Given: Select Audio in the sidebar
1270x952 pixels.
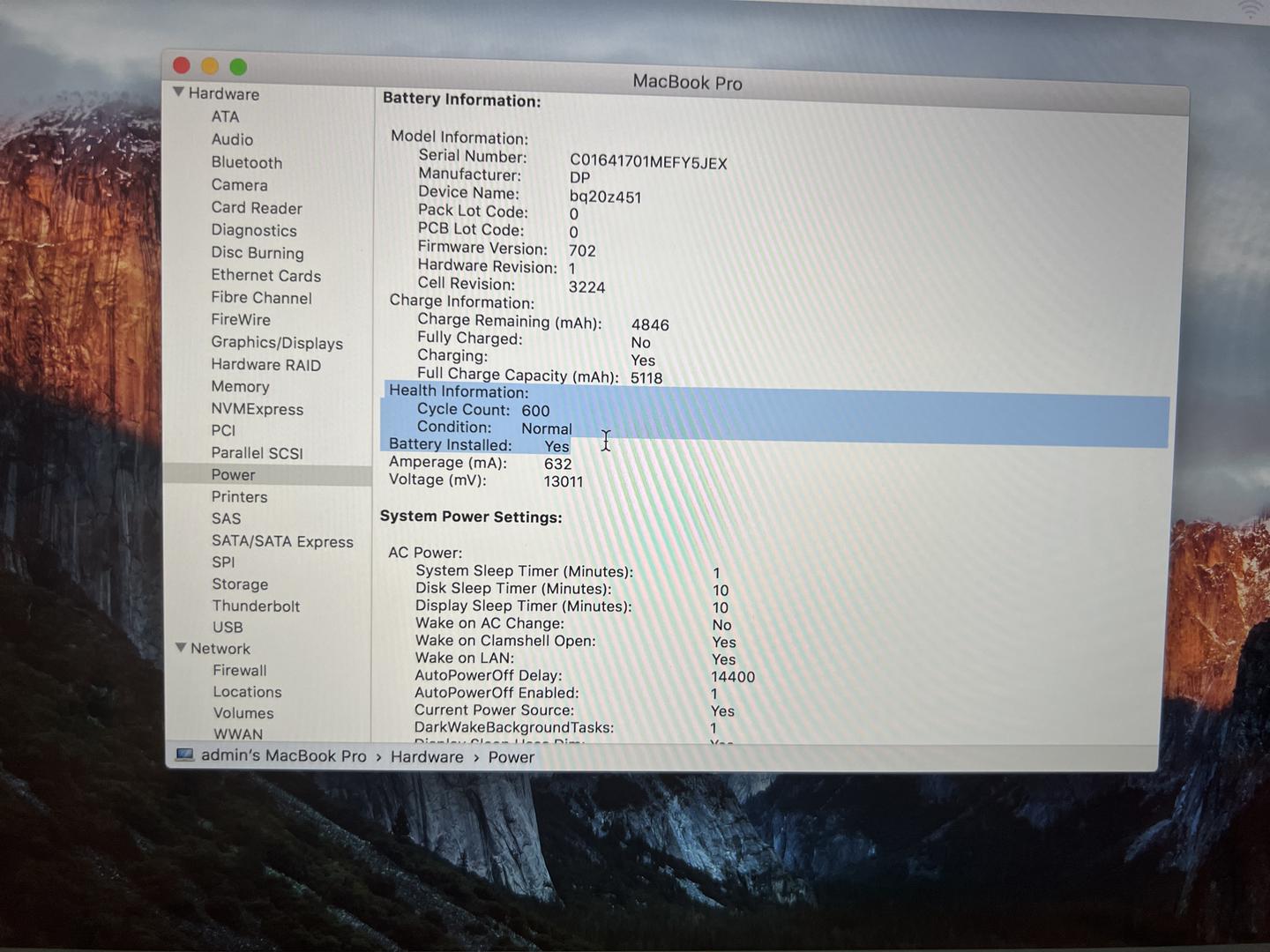Looking at the screenshot, I should pyautogui.click(x=232, y=139).
